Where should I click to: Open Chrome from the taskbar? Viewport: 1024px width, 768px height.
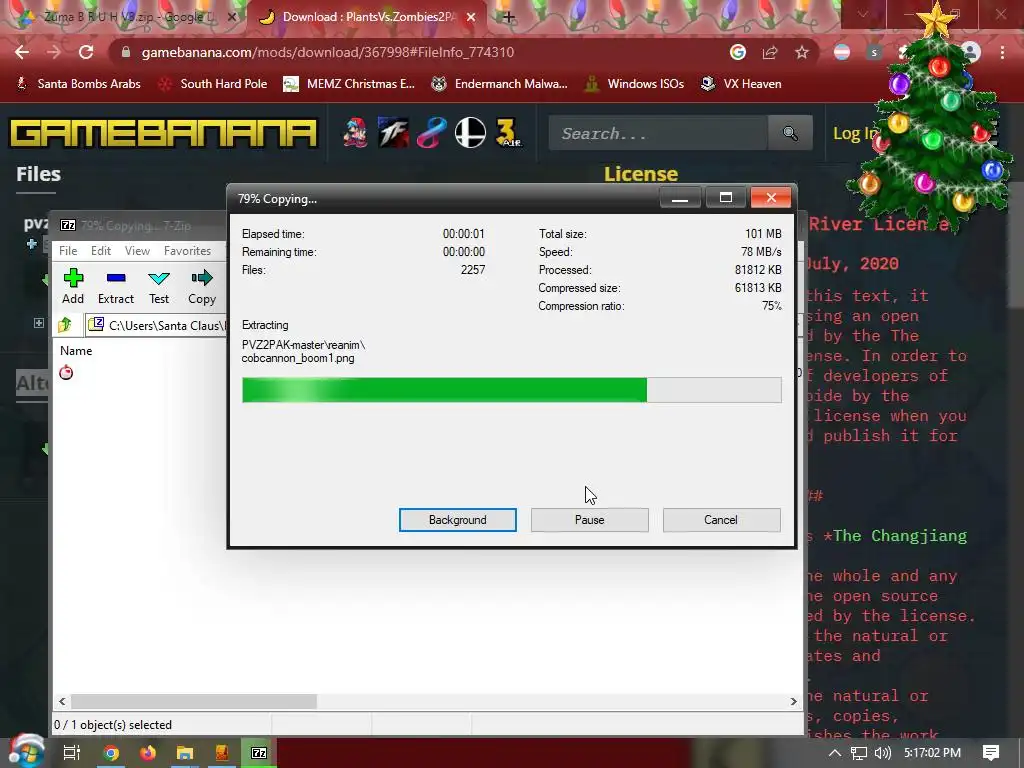coord(111,753)
